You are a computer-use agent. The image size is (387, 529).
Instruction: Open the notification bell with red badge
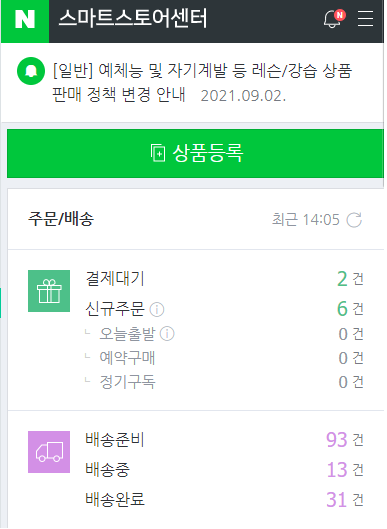334,19
